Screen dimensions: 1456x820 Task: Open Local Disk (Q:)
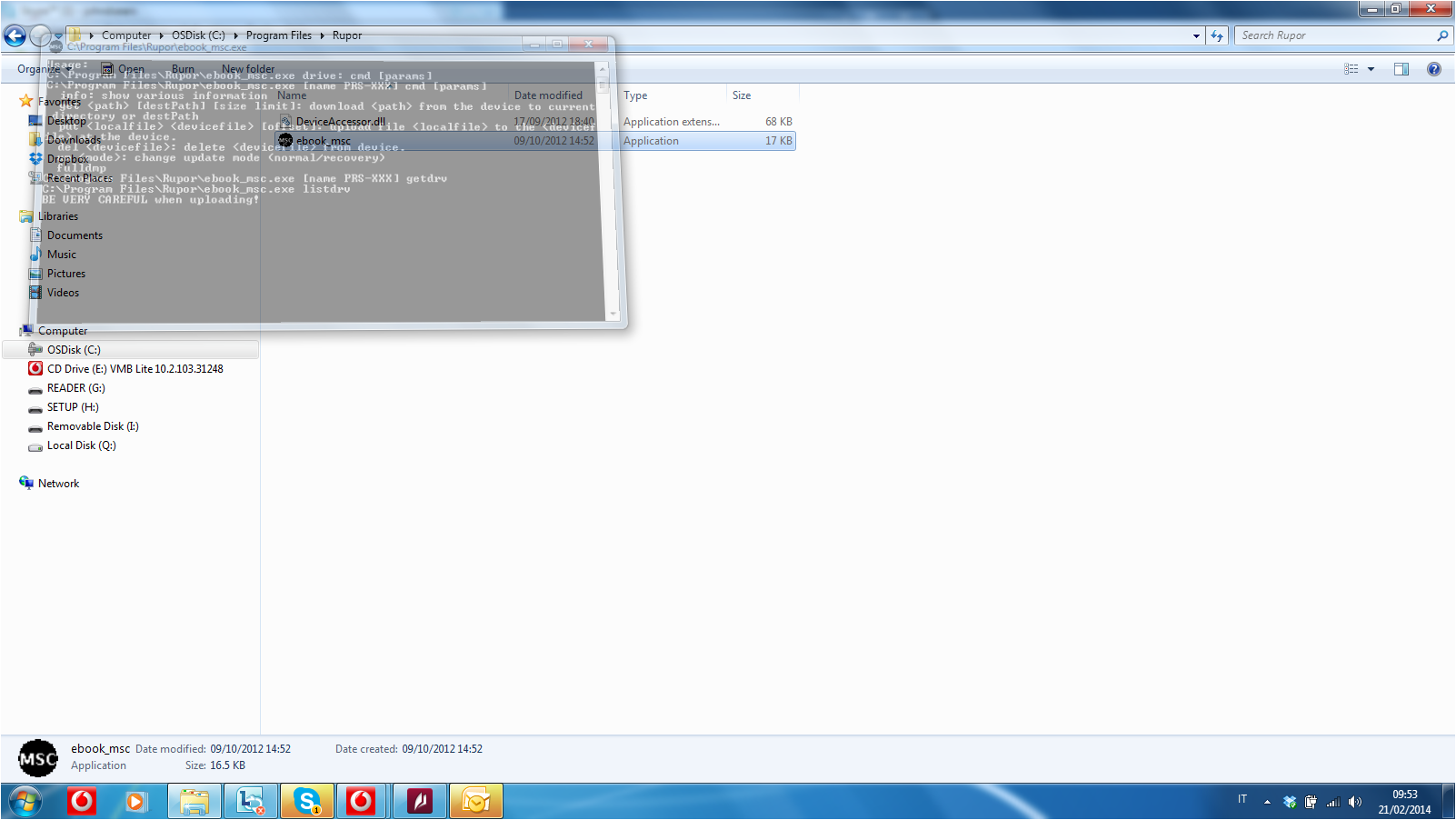point(82,445)
